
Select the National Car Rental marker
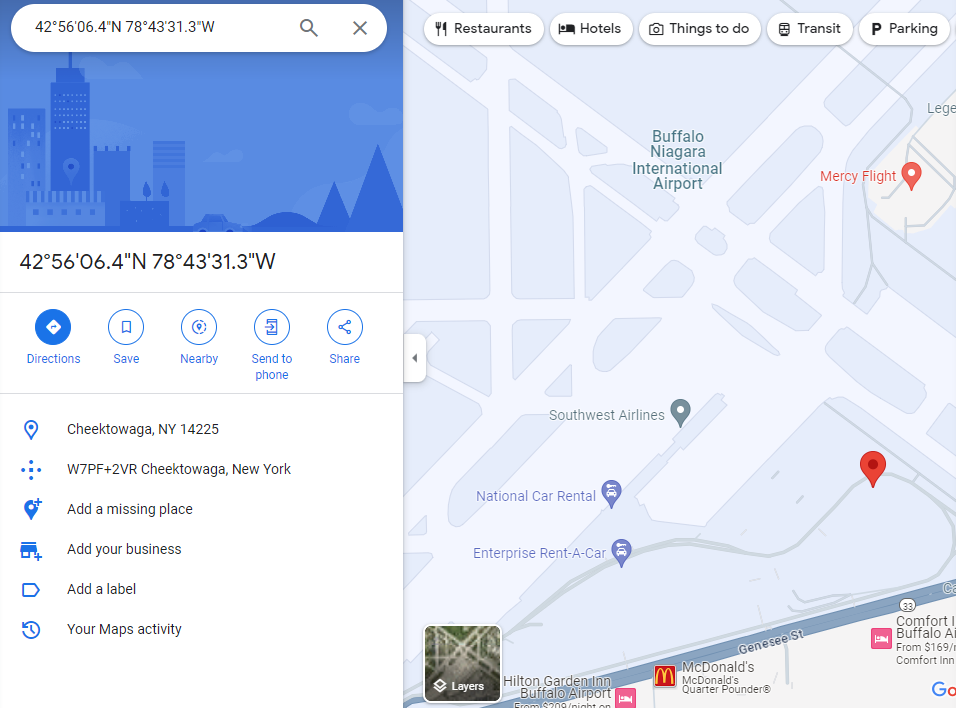pyautogui.click(x=612, y=493)
